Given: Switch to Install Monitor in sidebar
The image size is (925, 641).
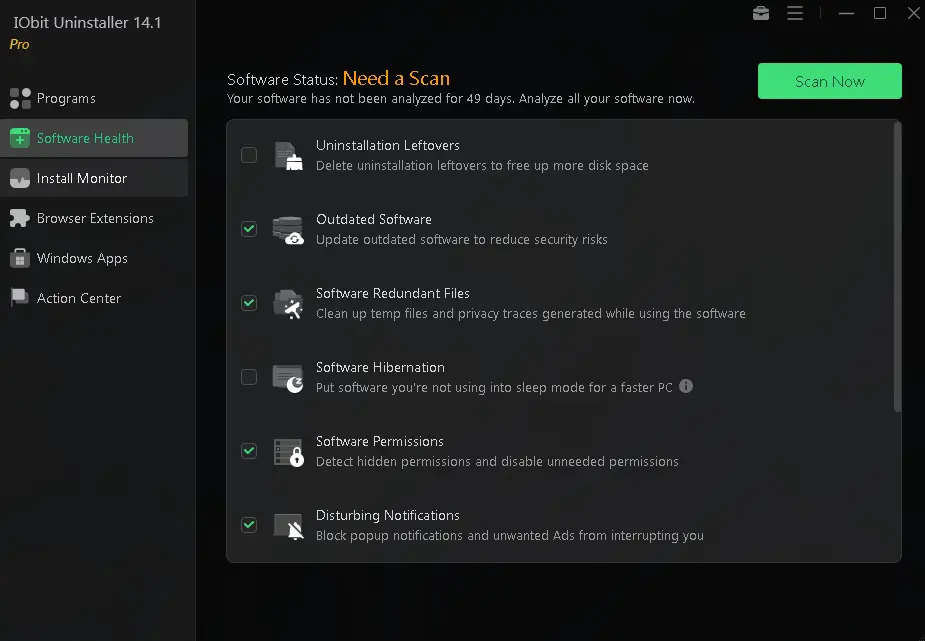Looking at the screenshot, I should [82, 178].
